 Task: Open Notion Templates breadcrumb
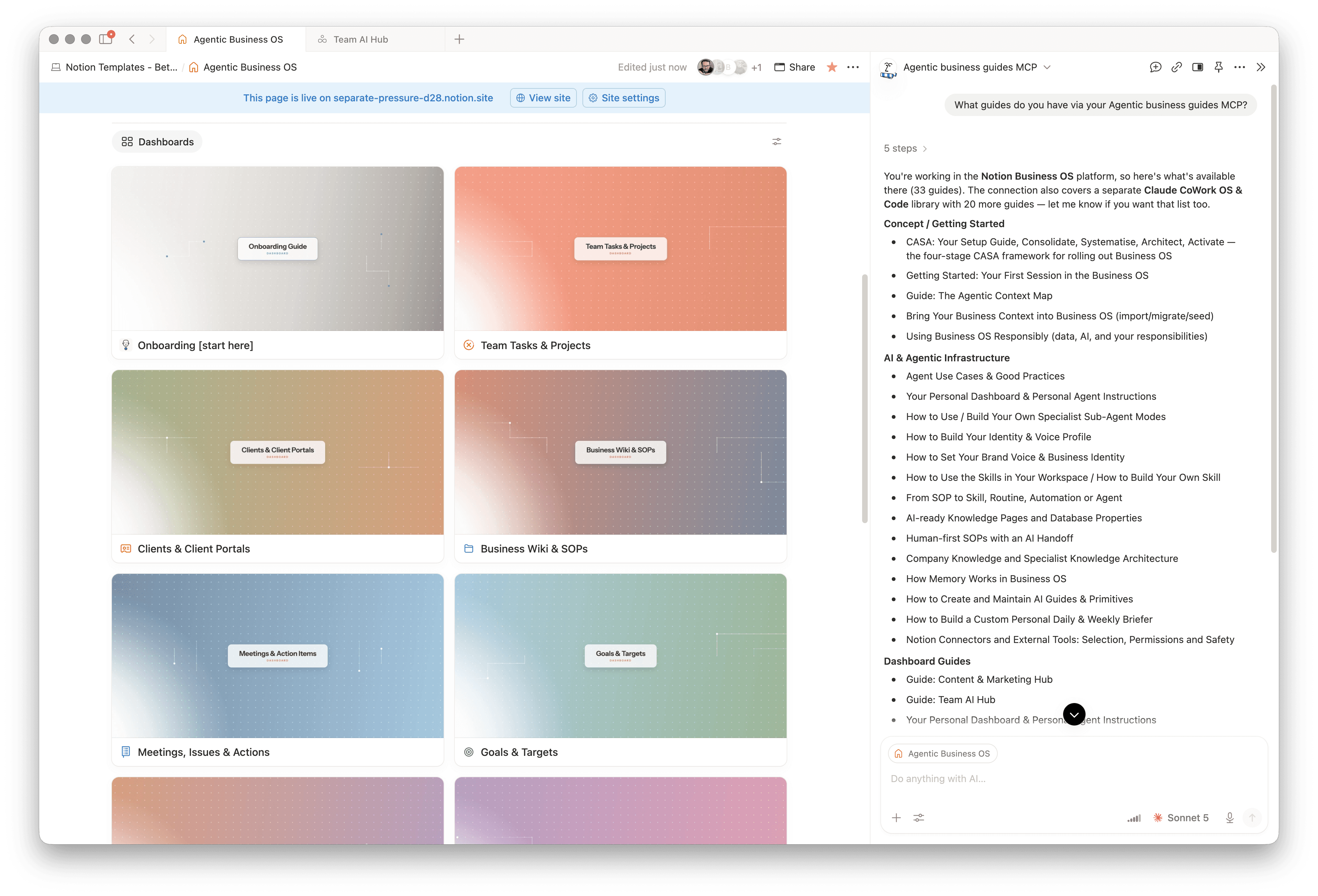pos(115,67)
